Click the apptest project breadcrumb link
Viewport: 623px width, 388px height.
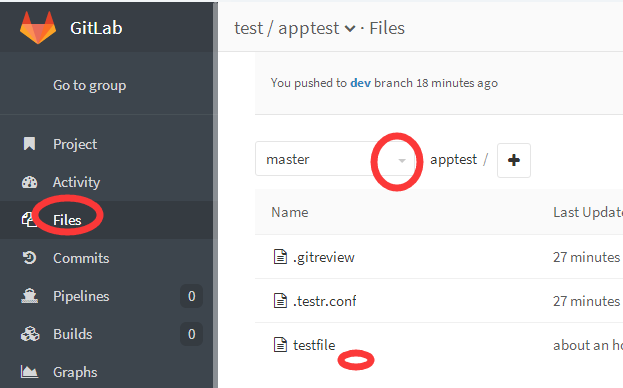coord(309,29)
